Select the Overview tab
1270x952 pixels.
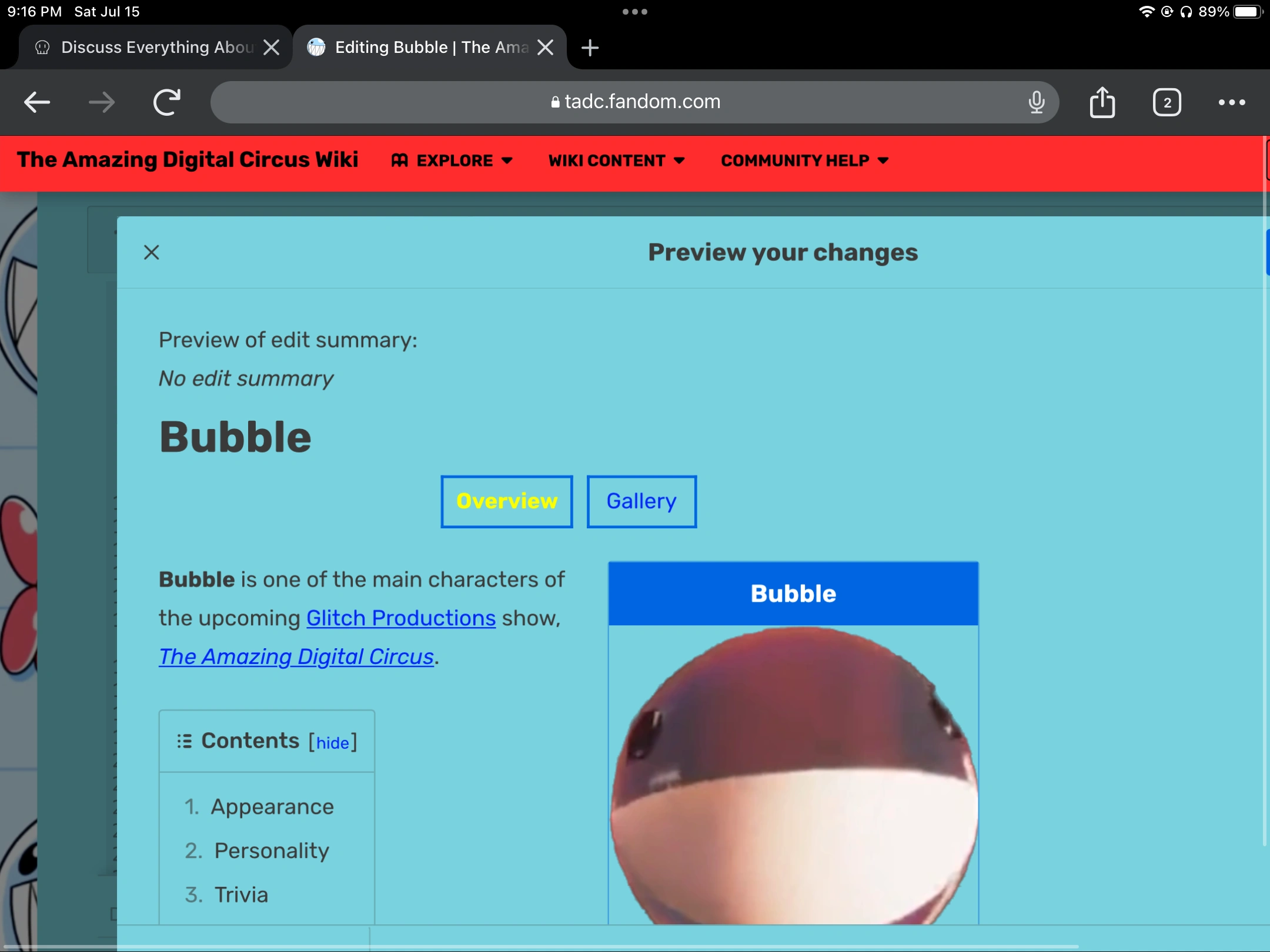point(506,501)
